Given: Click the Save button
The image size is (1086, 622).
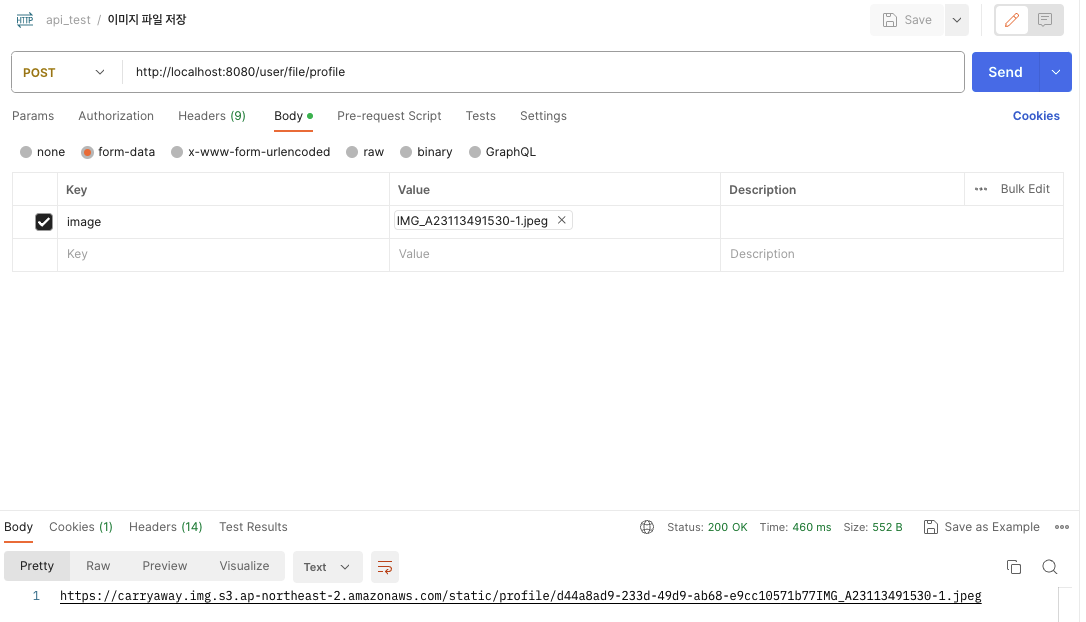Looking at the screenshot, I should (x=907, y=20).
